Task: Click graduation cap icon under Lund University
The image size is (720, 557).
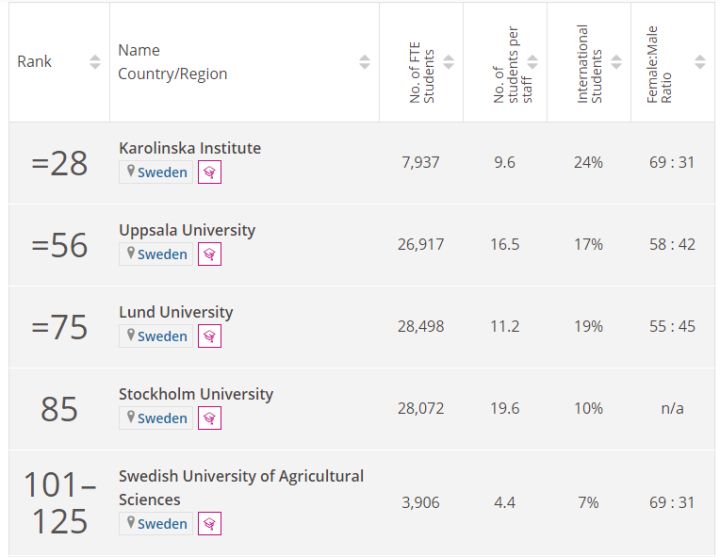Action: pos(209,336)
